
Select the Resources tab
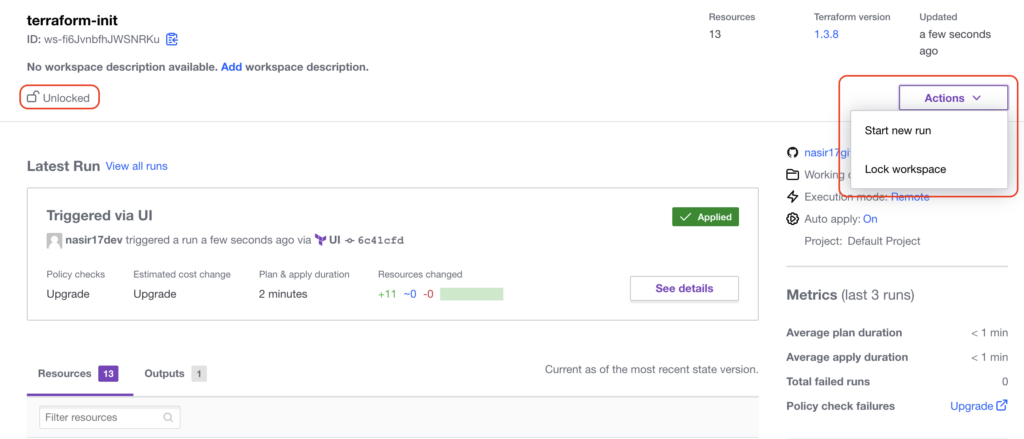[78, 374]
